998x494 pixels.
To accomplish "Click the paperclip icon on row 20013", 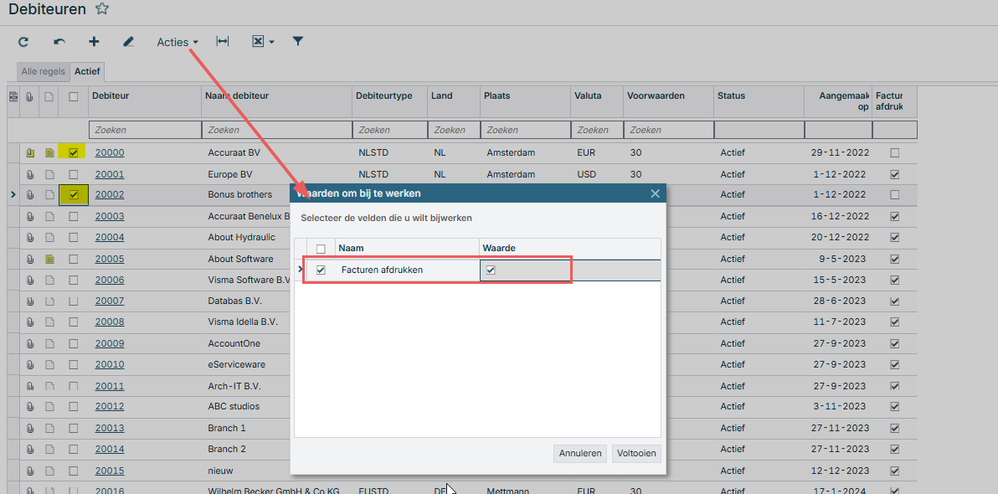I will click(x=30, y=428).
